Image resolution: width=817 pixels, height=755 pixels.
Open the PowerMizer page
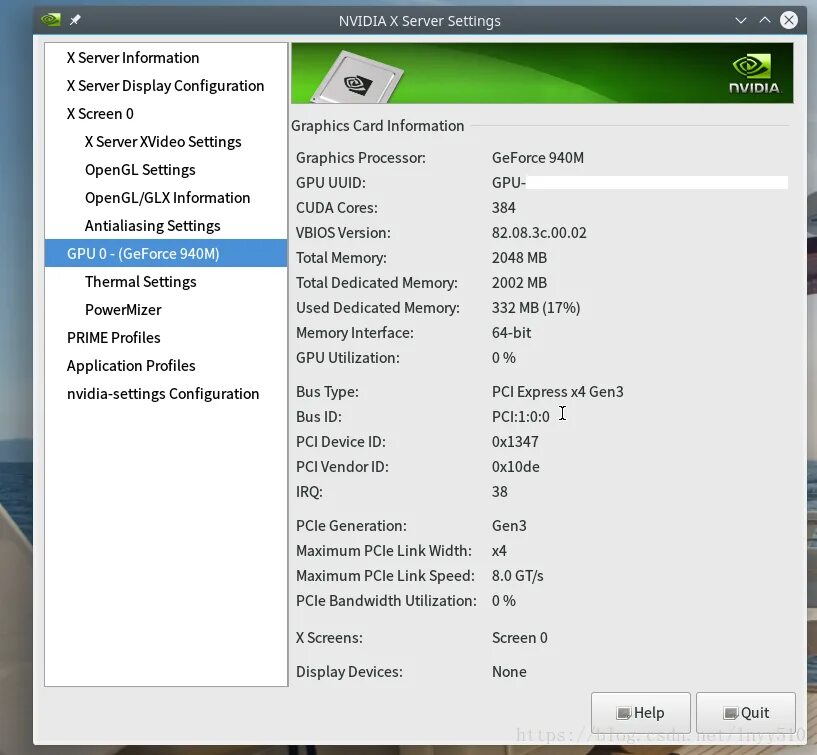[x=123, y=310]
